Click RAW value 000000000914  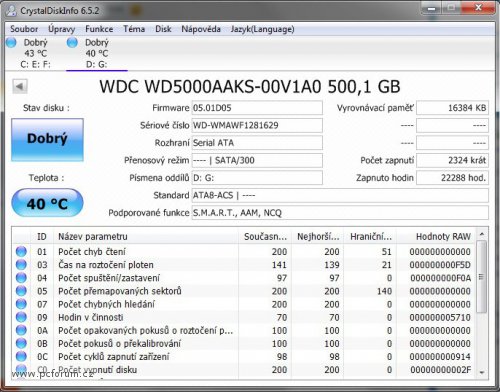440,356
